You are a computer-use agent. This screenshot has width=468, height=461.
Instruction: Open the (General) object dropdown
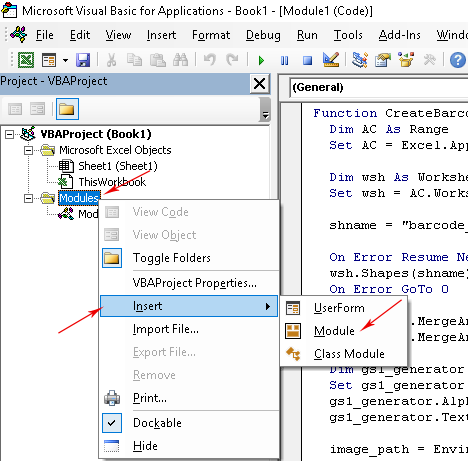coord(379,87)
